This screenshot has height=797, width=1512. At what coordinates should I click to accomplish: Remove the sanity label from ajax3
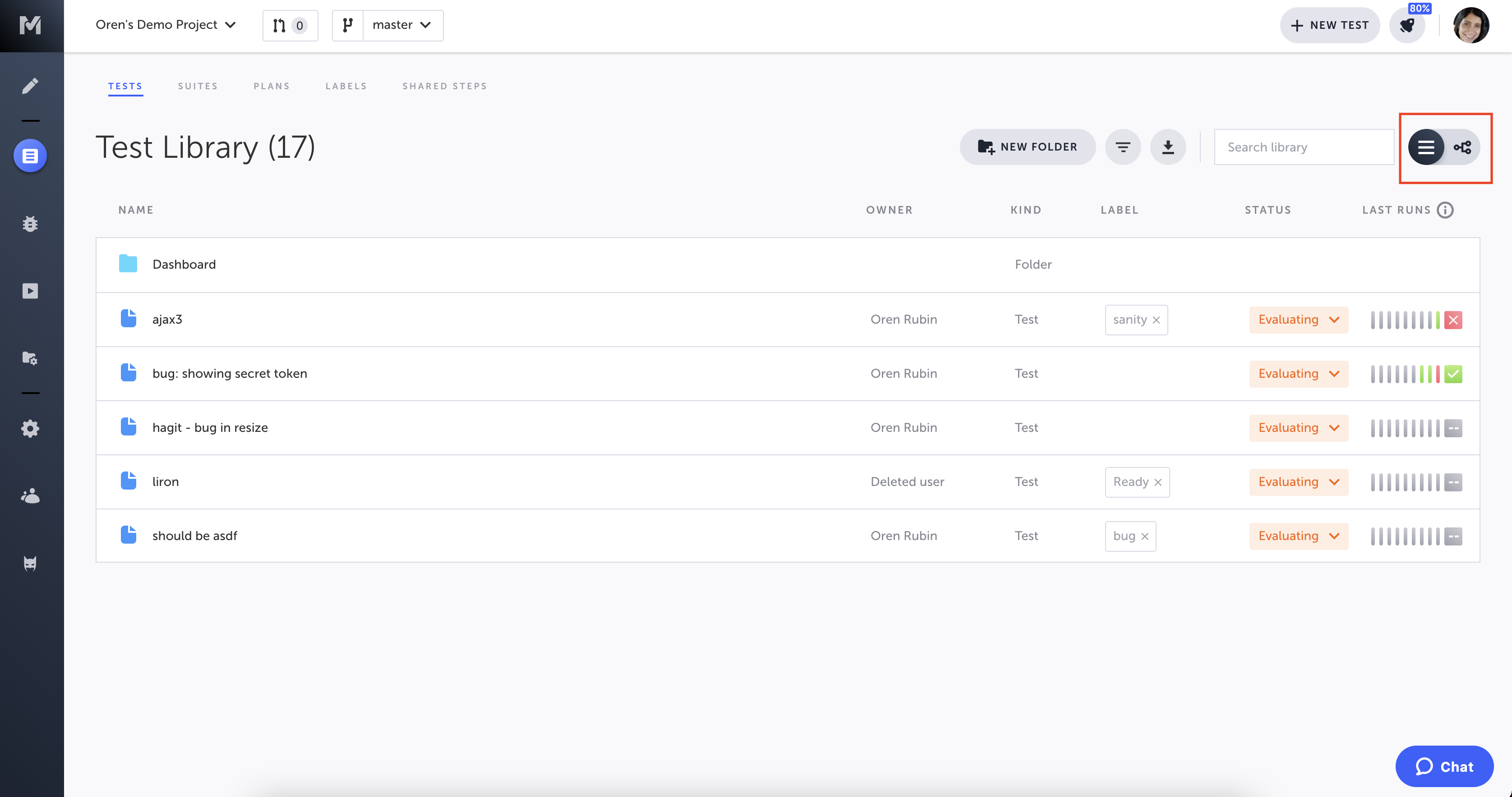(x=1156, y=320)
